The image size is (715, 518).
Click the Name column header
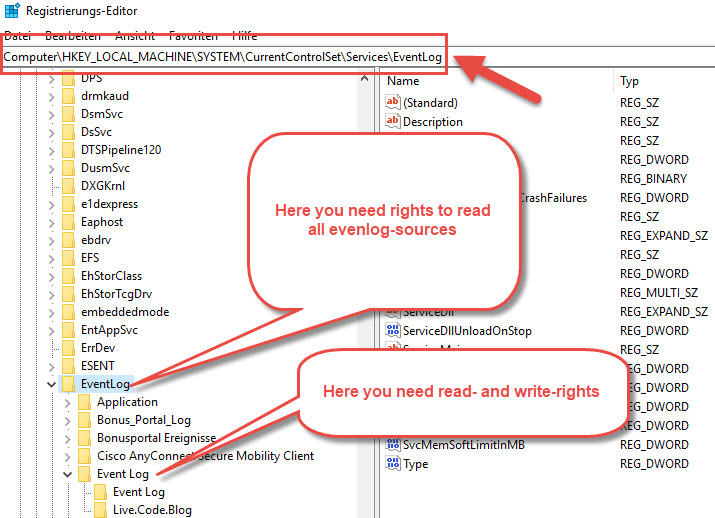pos(403,80)
